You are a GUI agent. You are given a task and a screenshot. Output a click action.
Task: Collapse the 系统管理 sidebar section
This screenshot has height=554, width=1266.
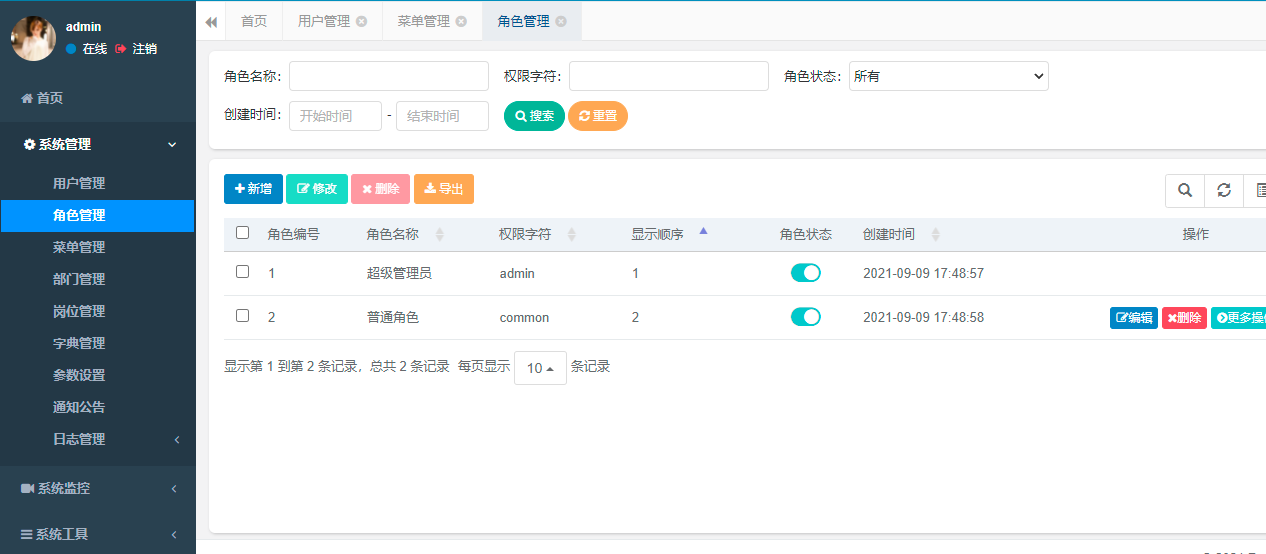click(x=98, y=144)
